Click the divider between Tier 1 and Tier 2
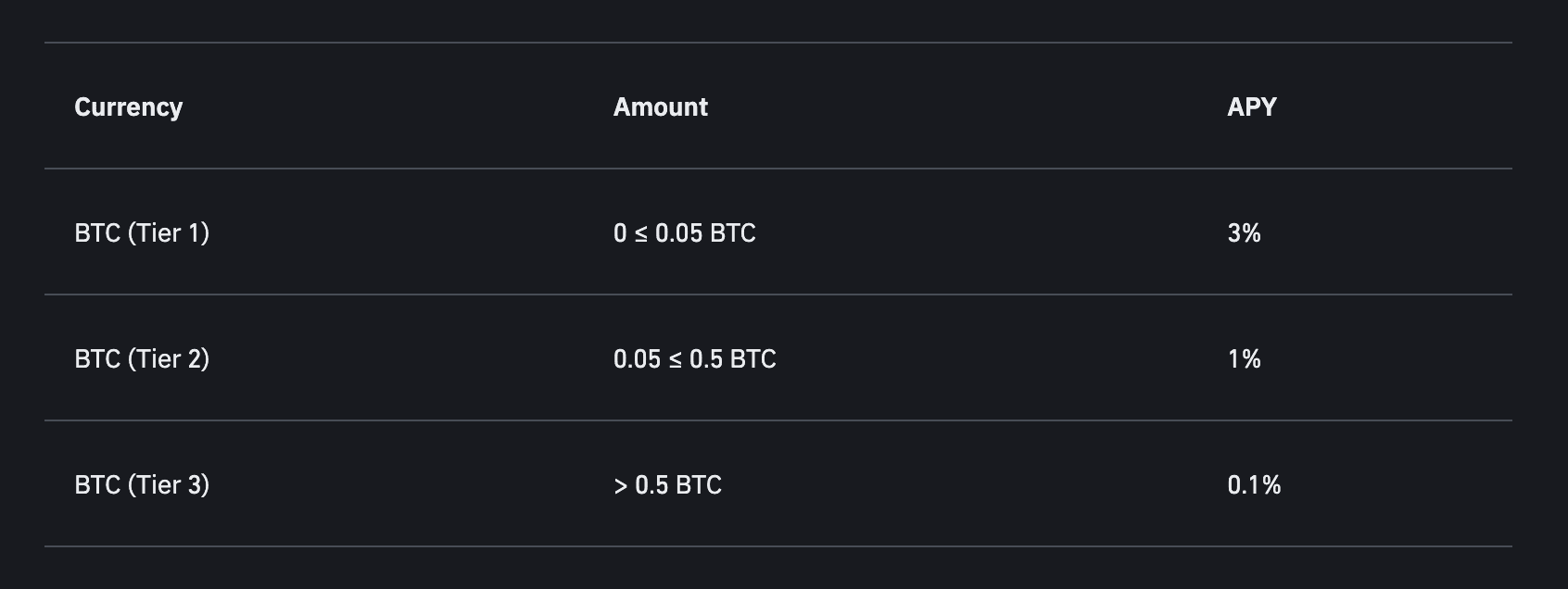The height and width of the screenshot is (589, 1568). [x=778, y=294]
